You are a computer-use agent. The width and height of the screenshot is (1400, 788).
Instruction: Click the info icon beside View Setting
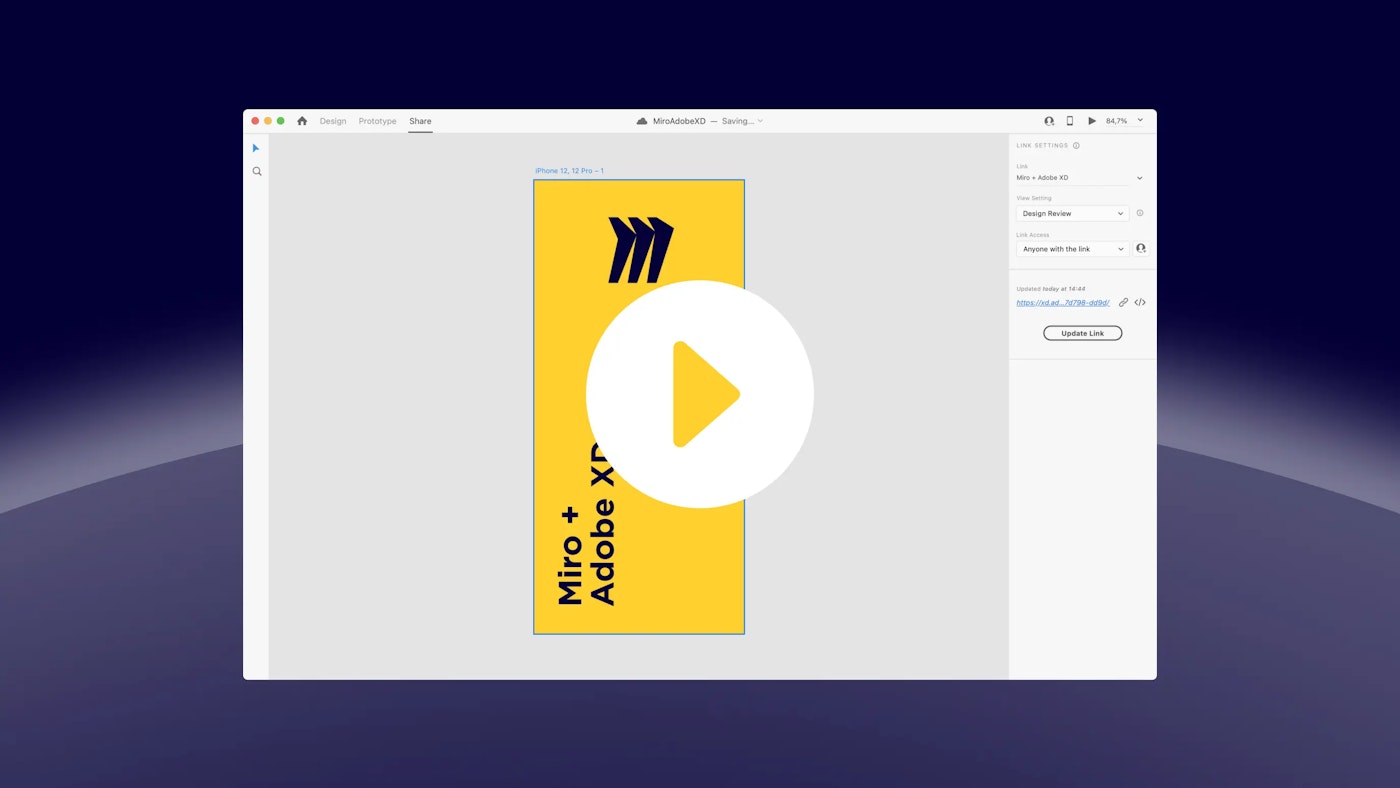1140,213
